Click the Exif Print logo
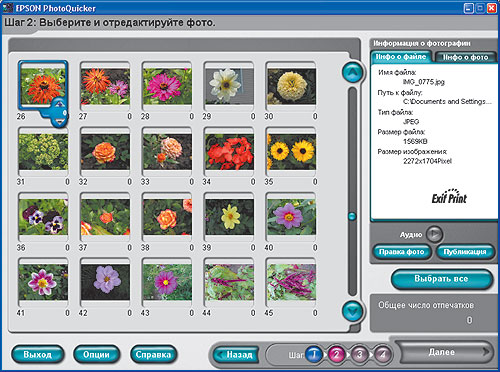 coord(449,196)
